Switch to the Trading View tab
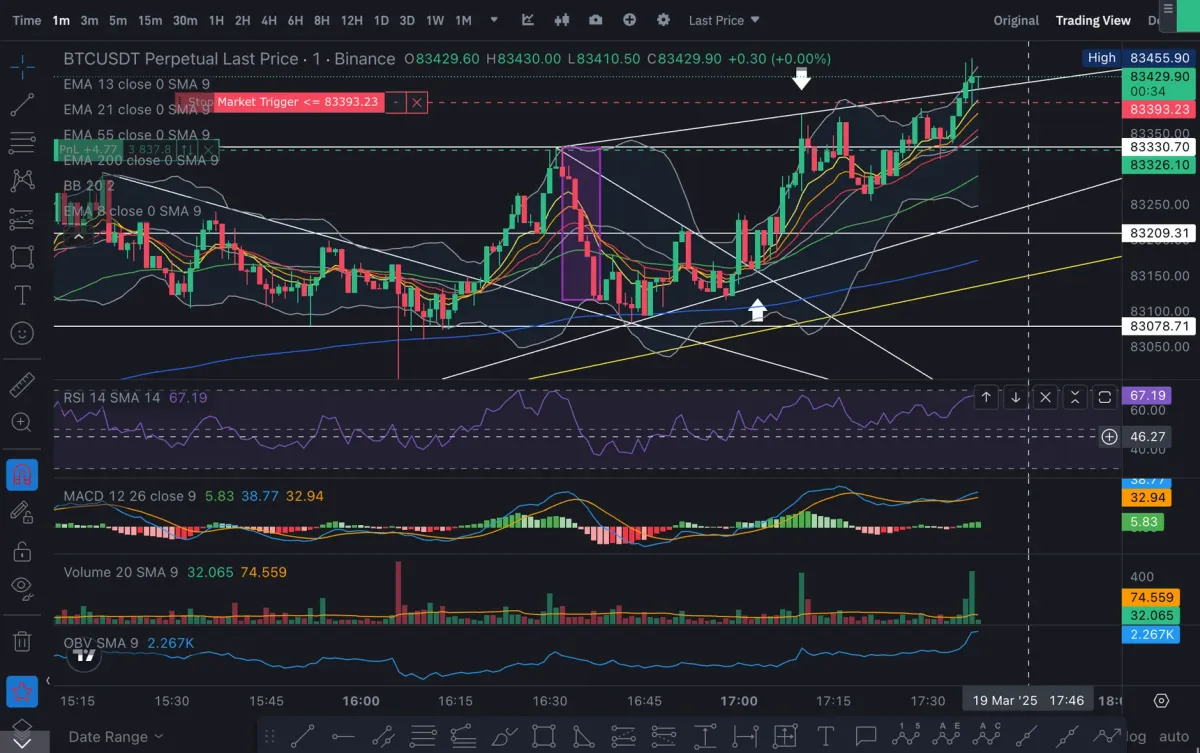This screenshot has height=753, width=1200. [x=1093, y=20]
